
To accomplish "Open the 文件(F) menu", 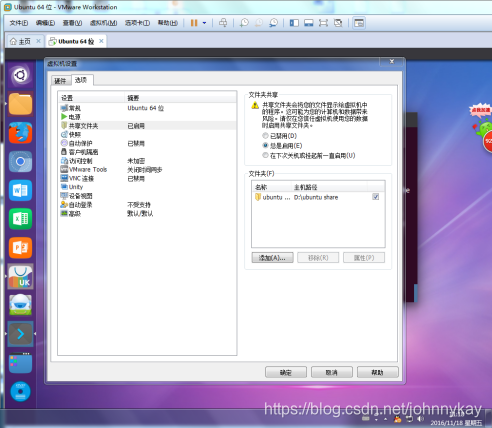I will [19, 23].
